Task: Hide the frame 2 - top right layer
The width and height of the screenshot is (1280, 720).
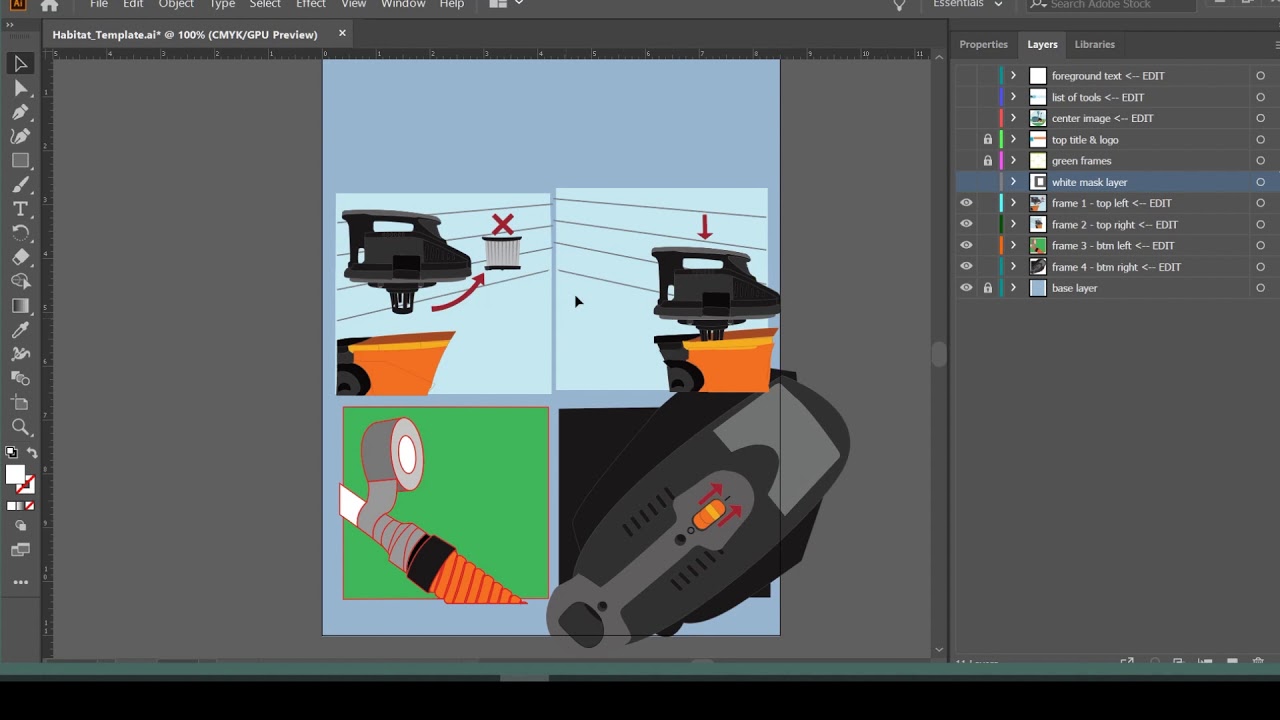Action: (x=966, y=224)
